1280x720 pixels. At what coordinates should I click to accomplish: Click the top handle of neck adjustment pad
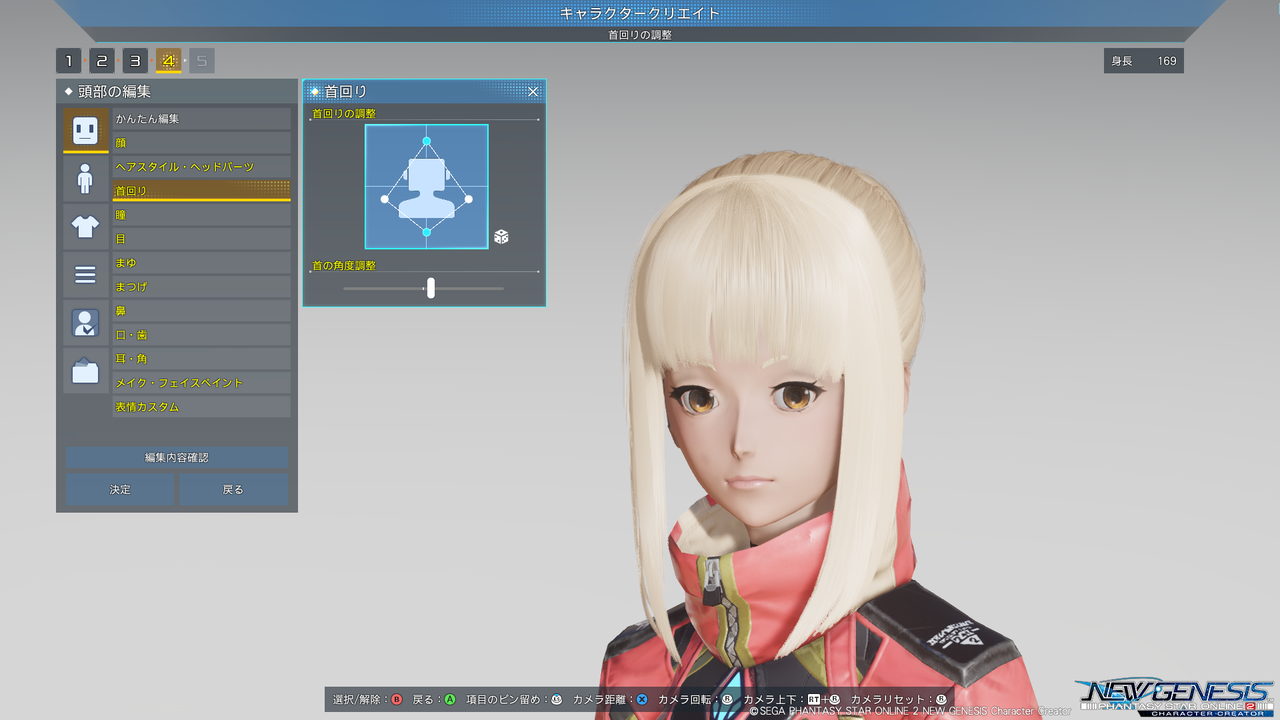[427, 141]
